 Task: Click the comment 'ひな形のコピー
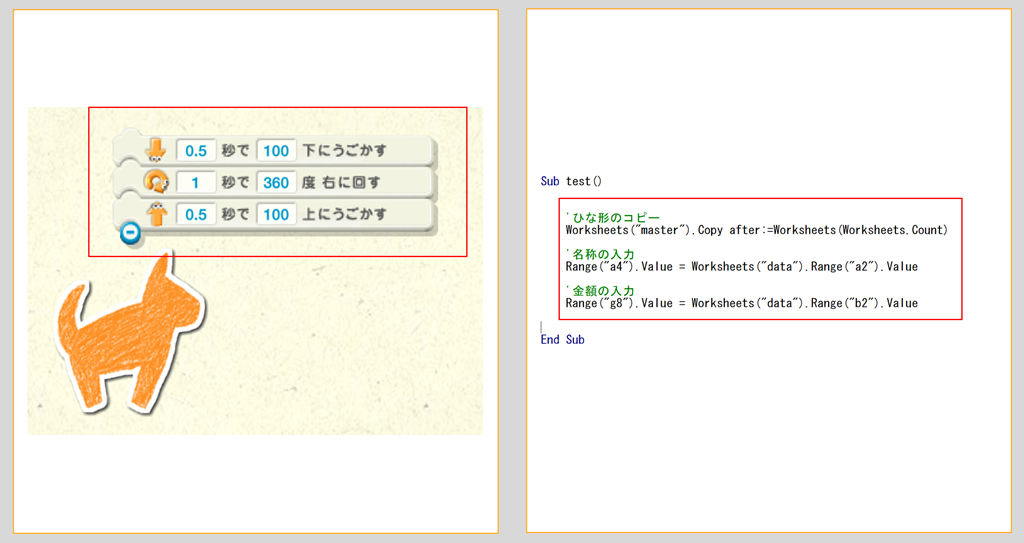[613, 218]
